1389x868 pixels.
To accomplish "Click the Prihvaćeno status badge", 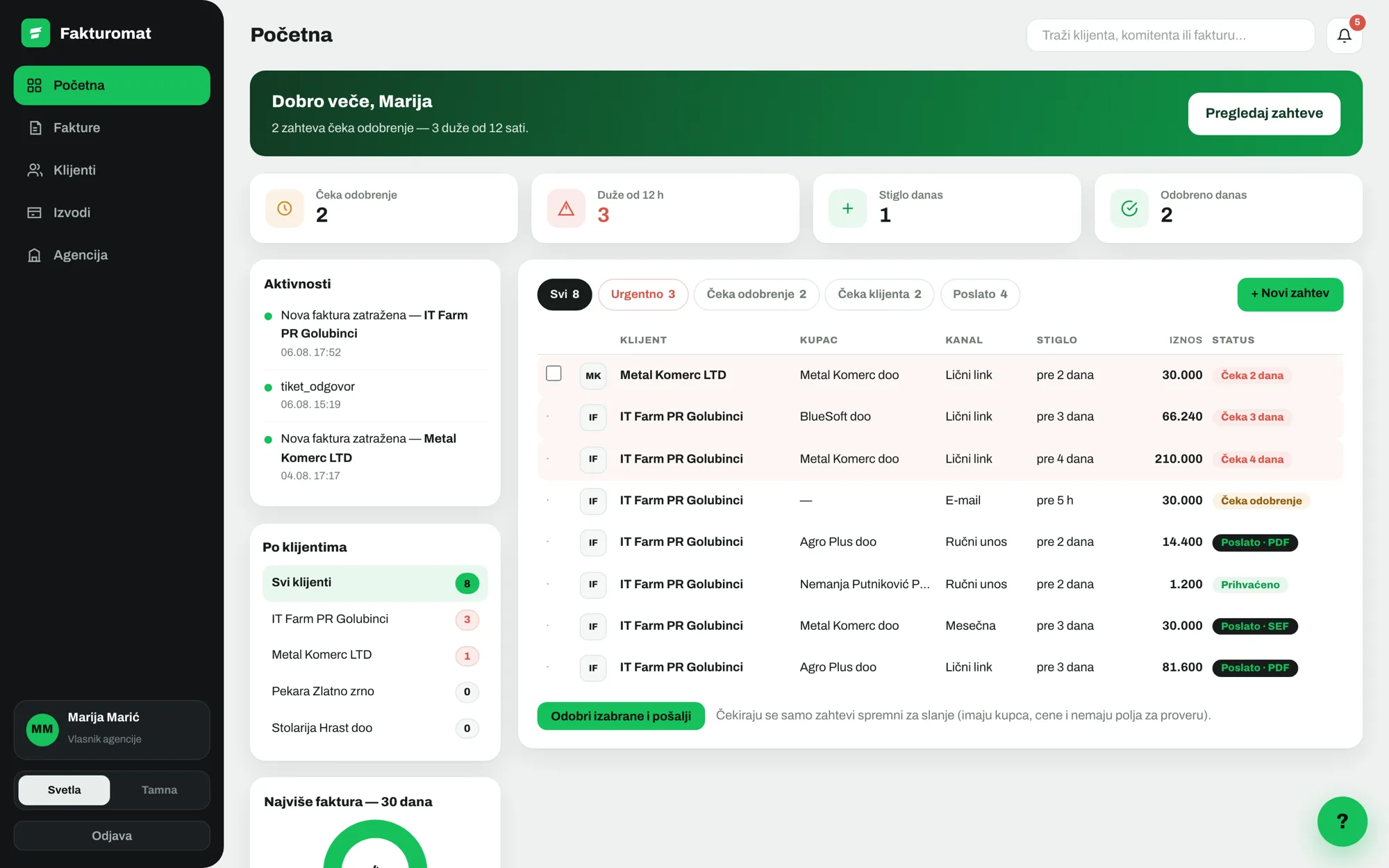I will (1250, 585).
